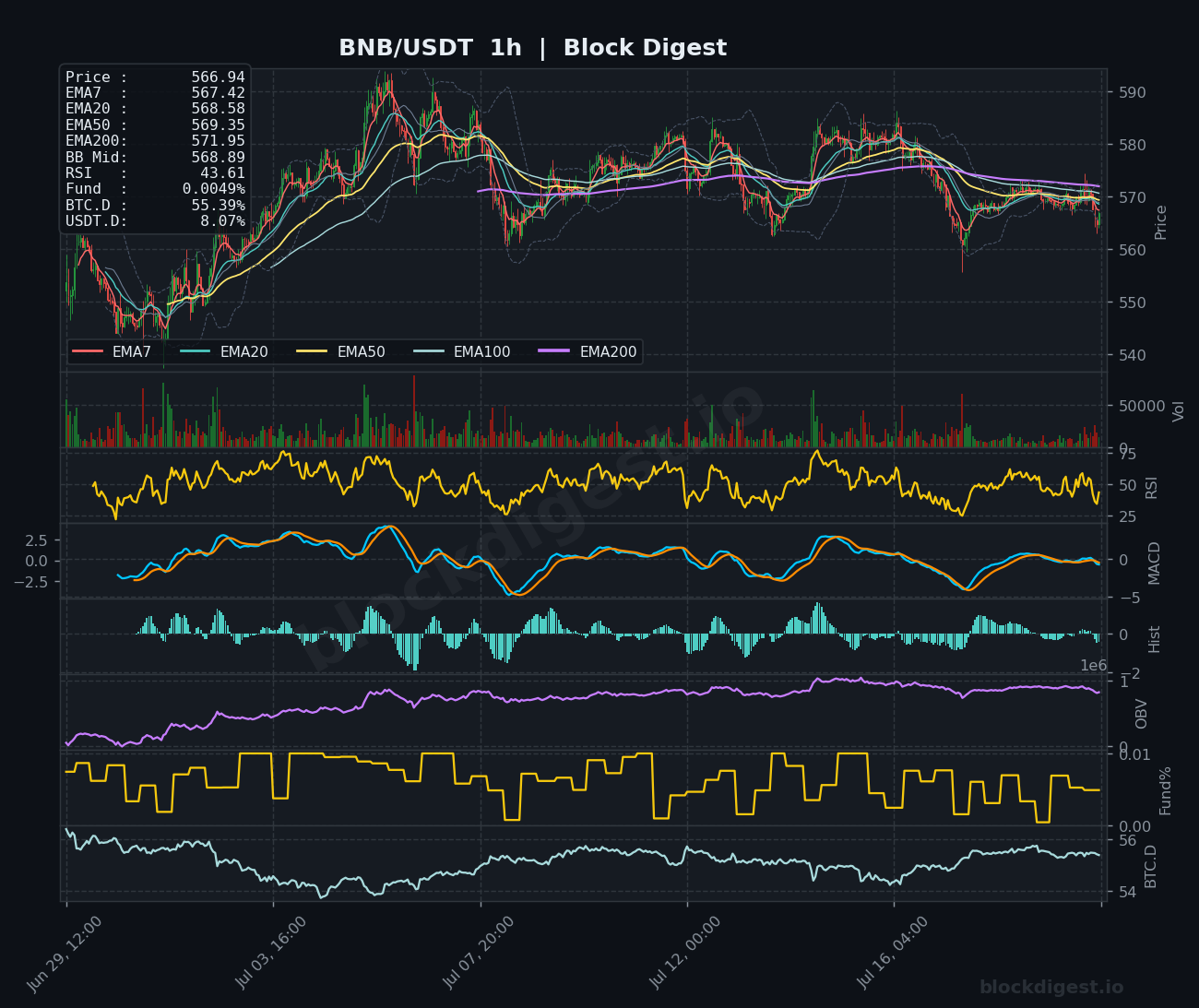Click the Jul 07, 20:00 date label

477,953
